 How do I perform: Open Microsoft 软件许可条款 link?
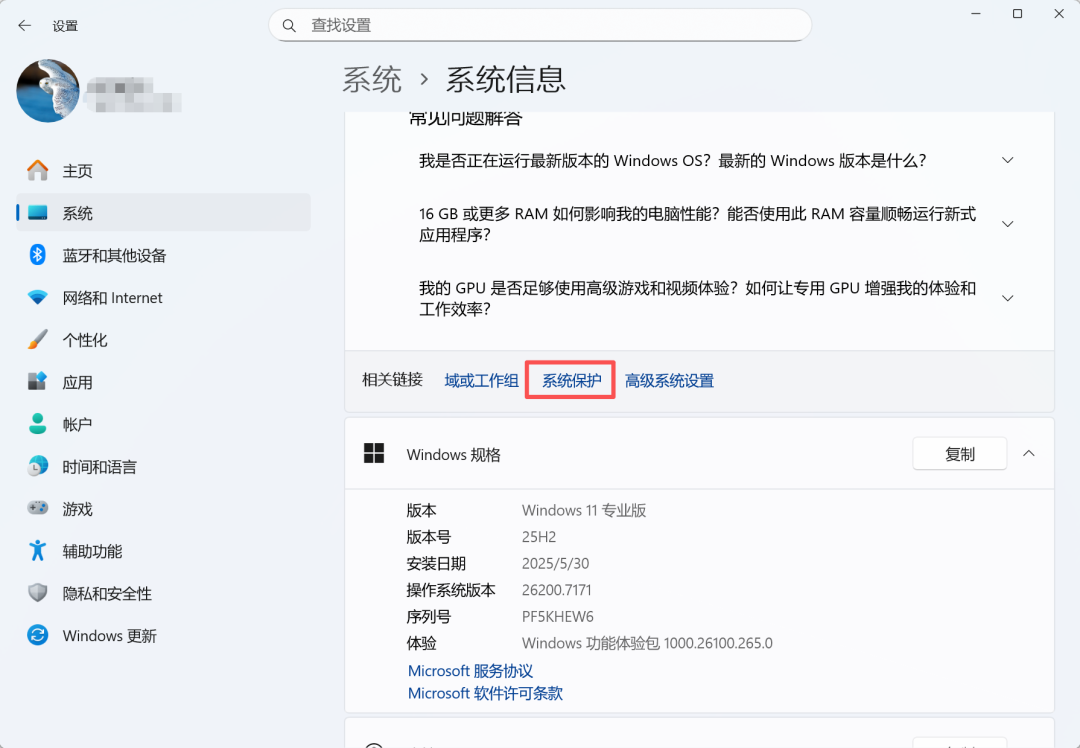point(486,693)
